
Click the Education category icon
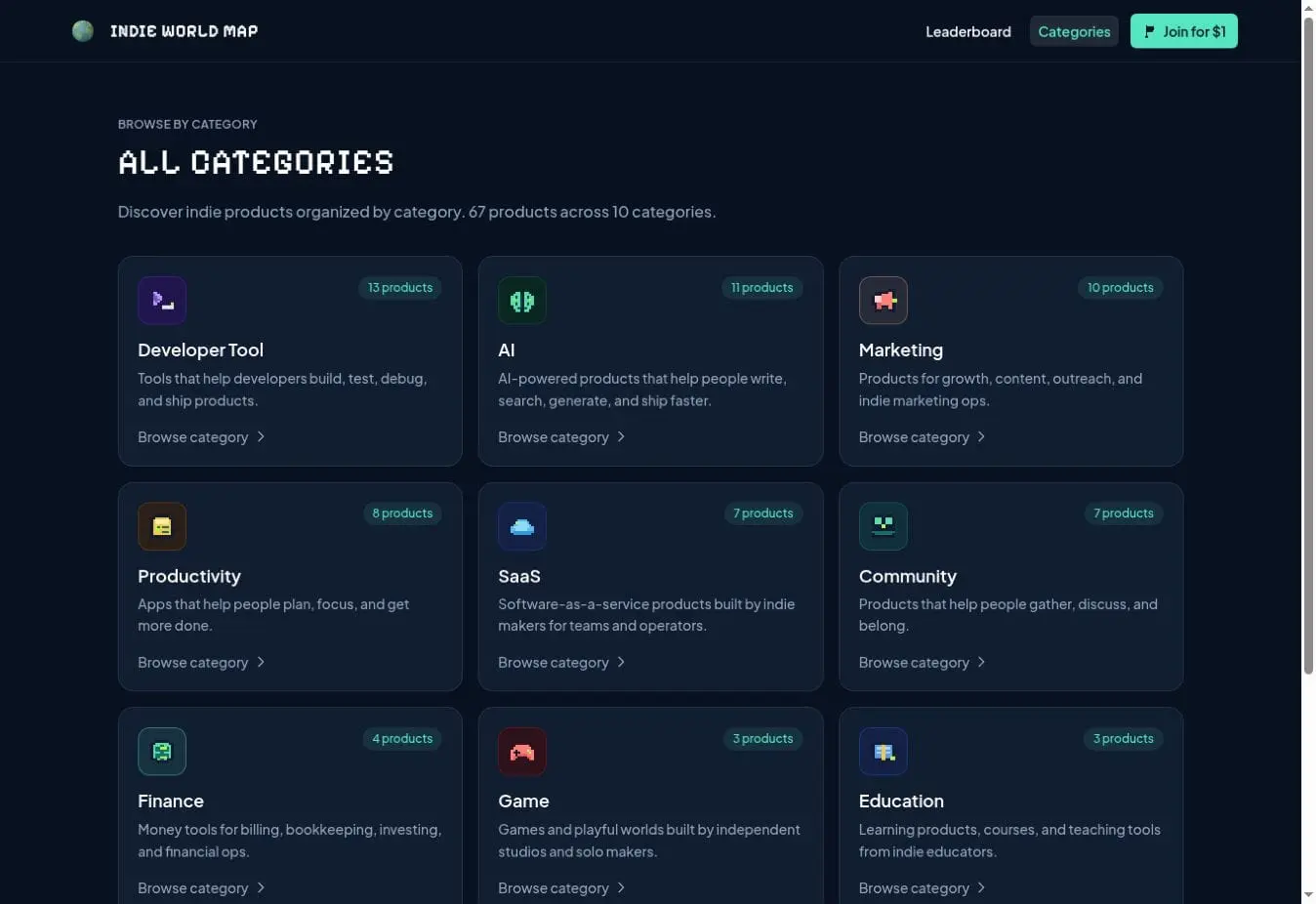pyautogui.click(x=884, y=752)
